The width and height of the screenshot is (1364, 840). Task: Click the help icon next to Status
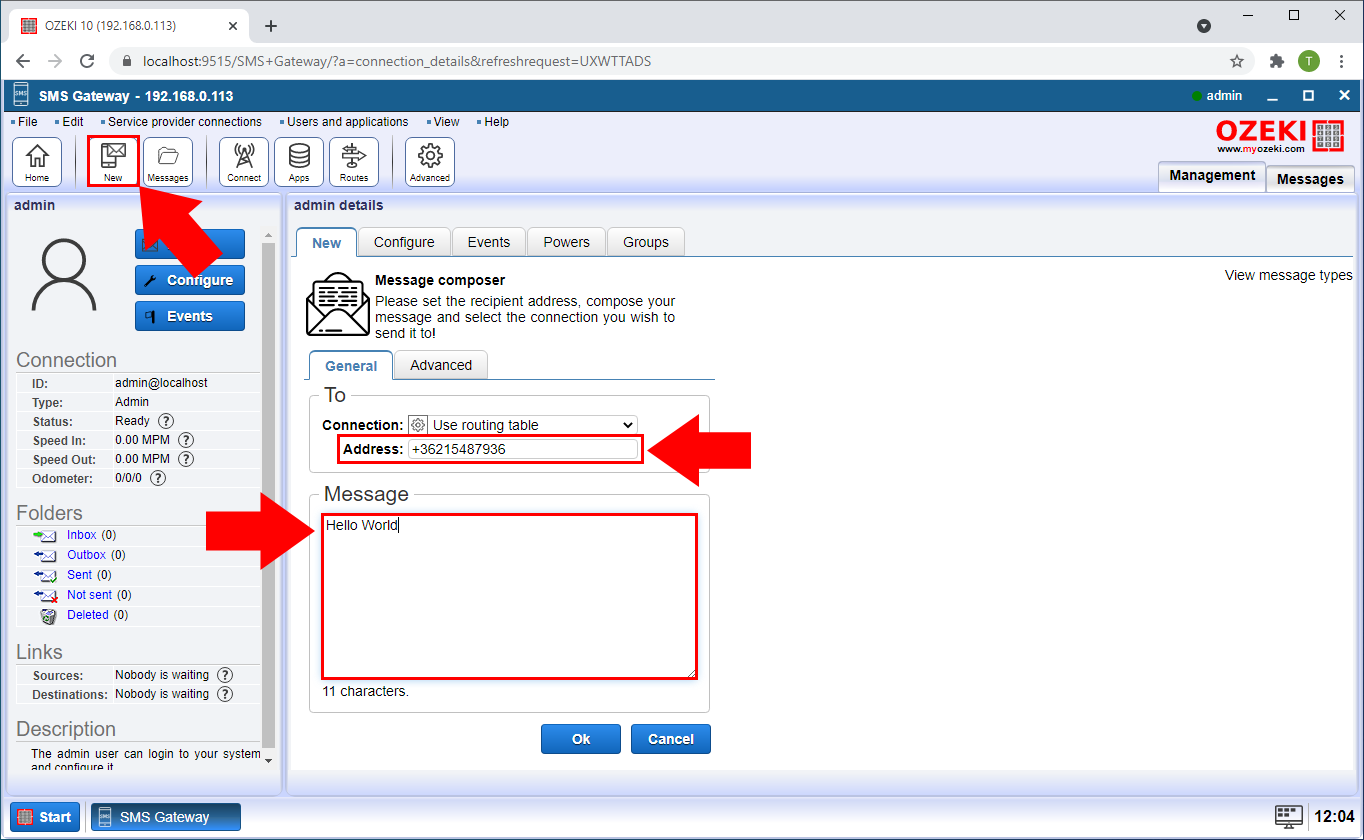pos(166,421)
